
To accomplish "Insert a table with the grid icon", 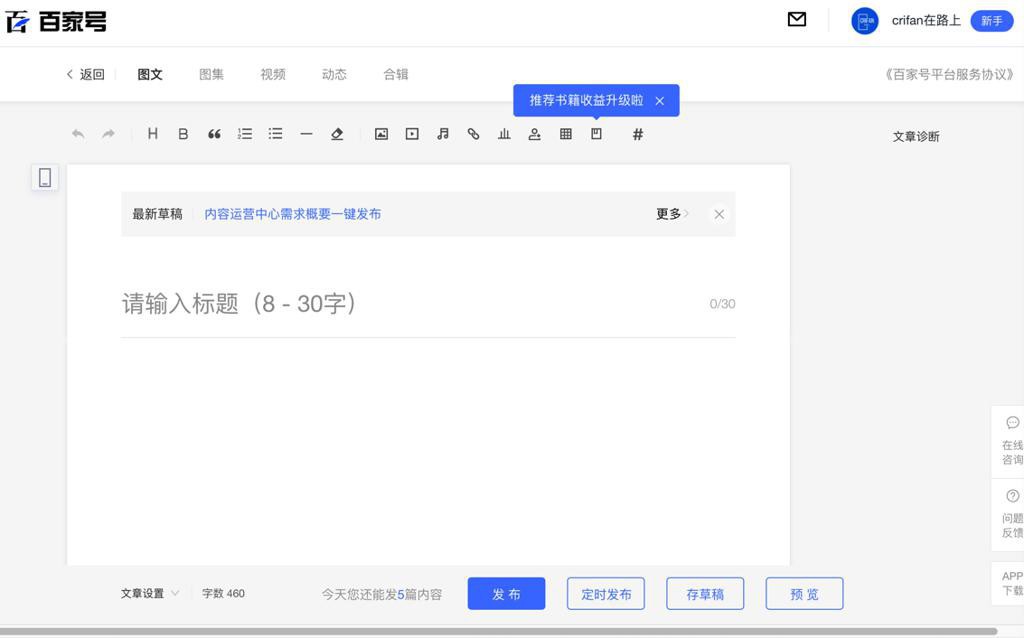I will point(566,134).
